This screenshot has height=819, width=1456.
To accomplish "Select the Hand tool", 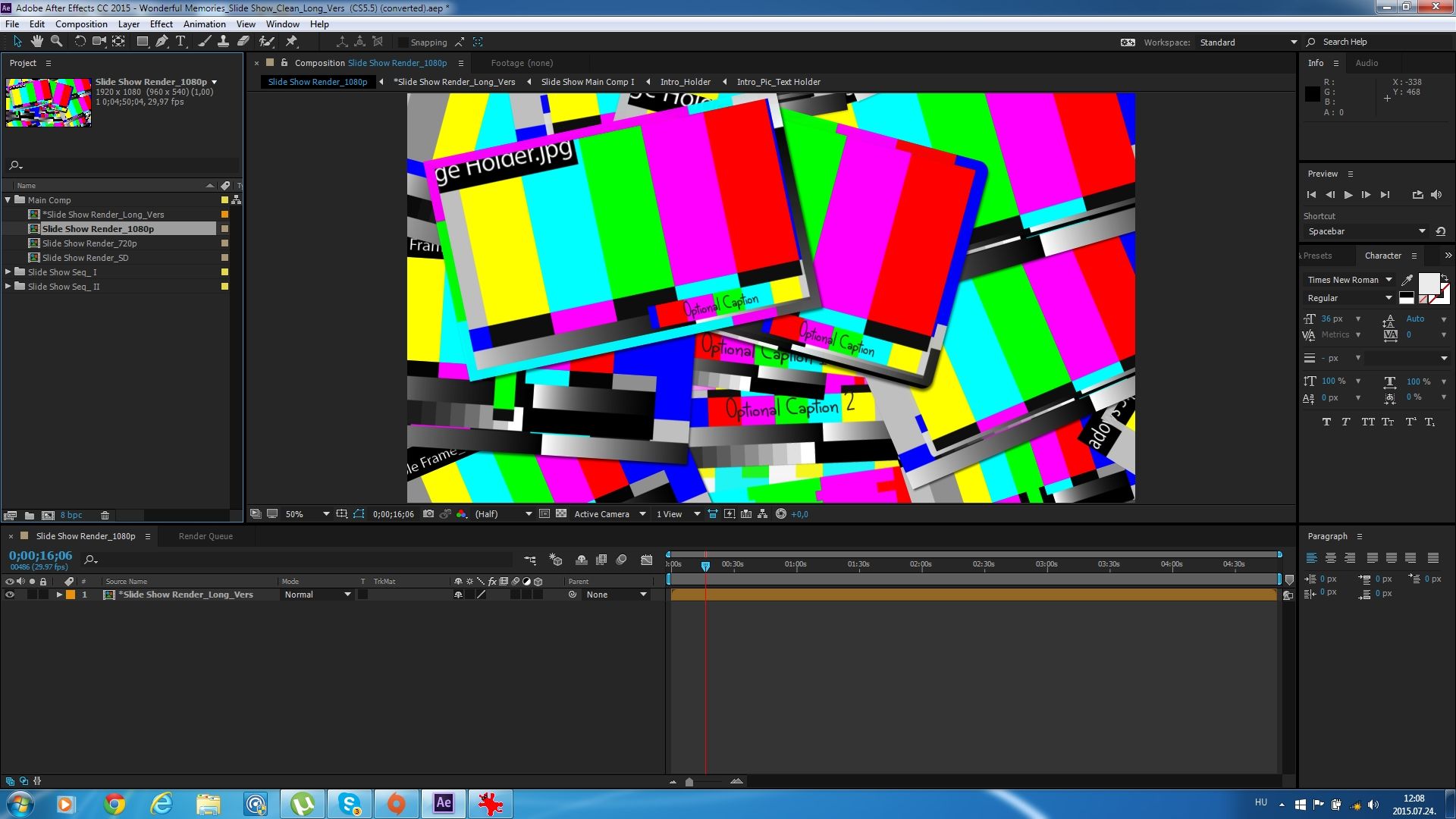I will click(36, 42).
